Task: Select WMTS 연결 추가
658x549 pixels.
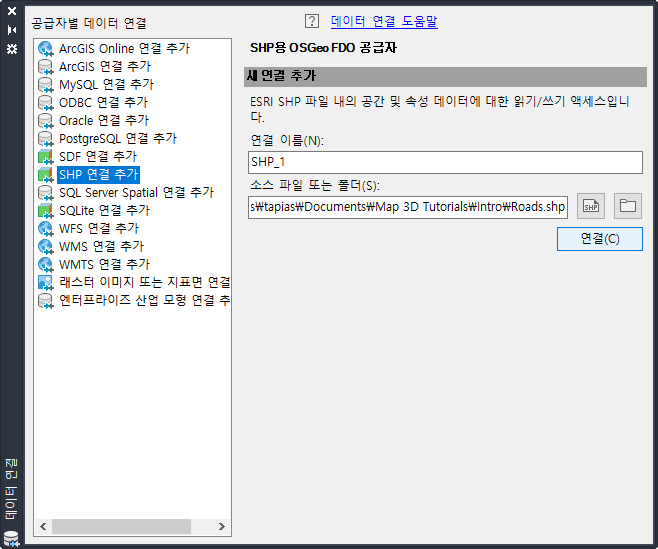Action: pos(104,265)
